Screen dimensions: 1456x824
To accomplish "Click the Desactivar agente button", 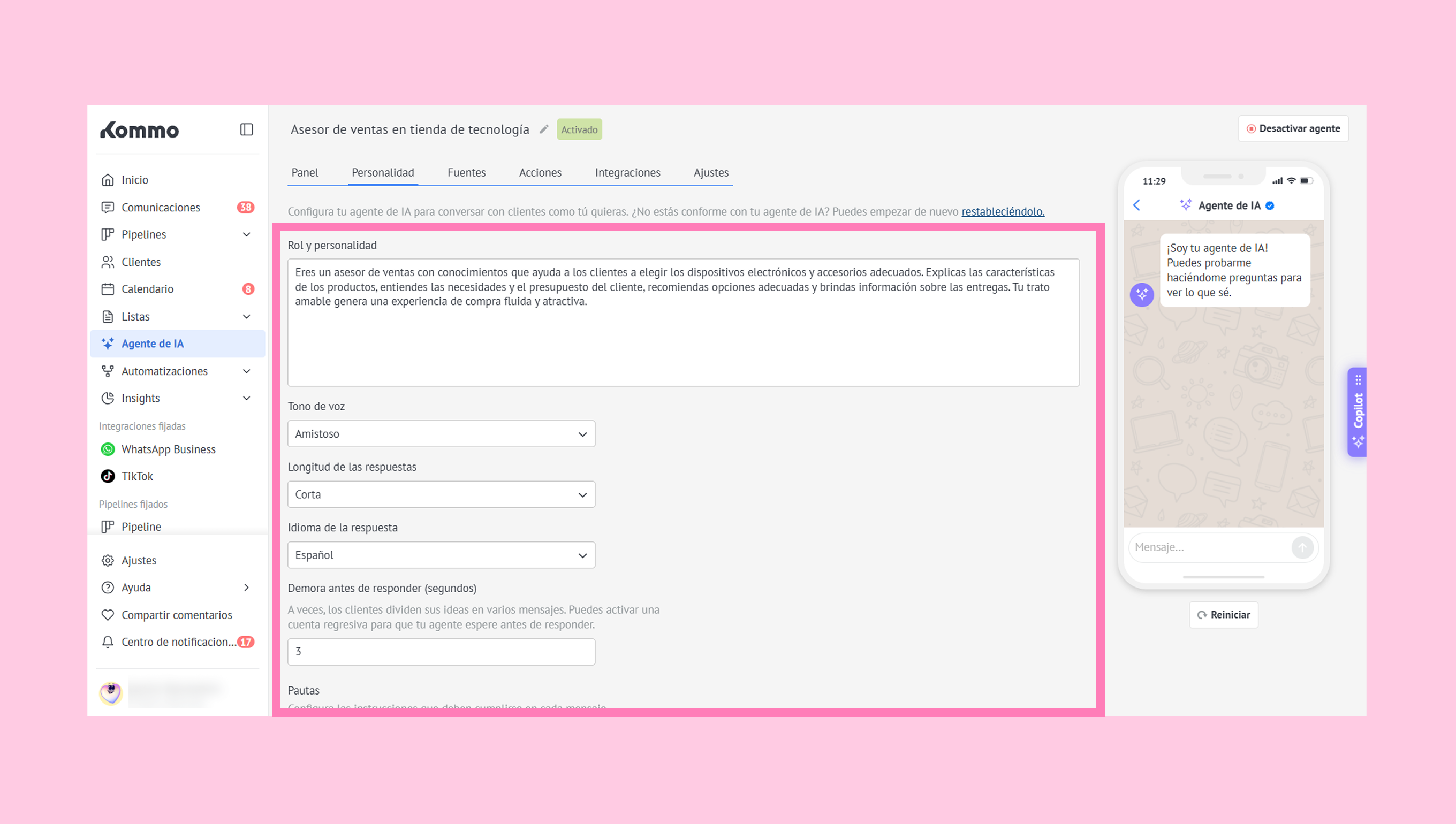I will [x=1293, y=129].
